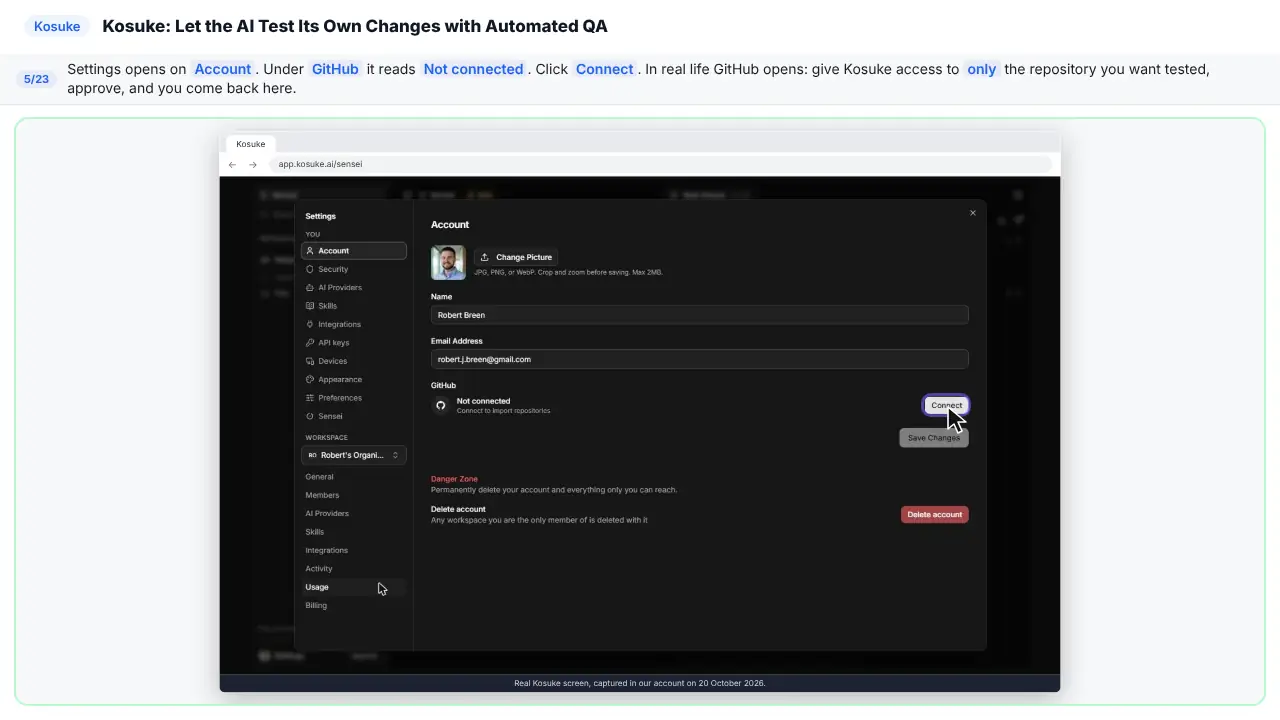
Task: Open the Usage workspace page
Action: pos(354,587)
